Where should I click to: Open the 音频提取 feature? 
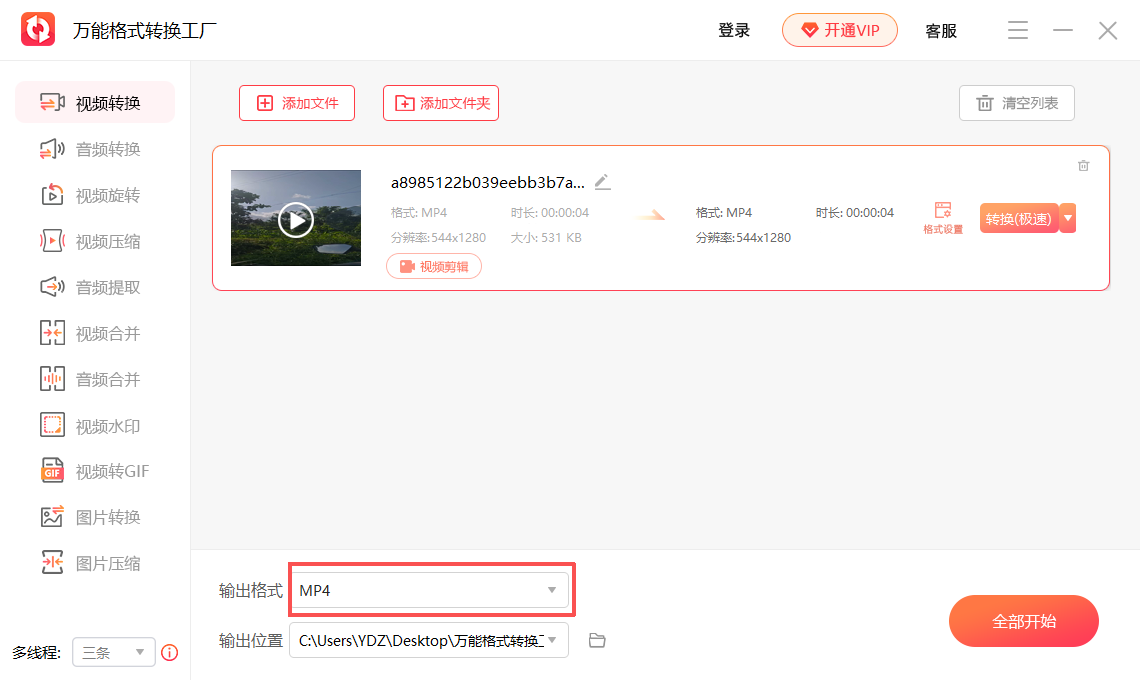point(95,286)
